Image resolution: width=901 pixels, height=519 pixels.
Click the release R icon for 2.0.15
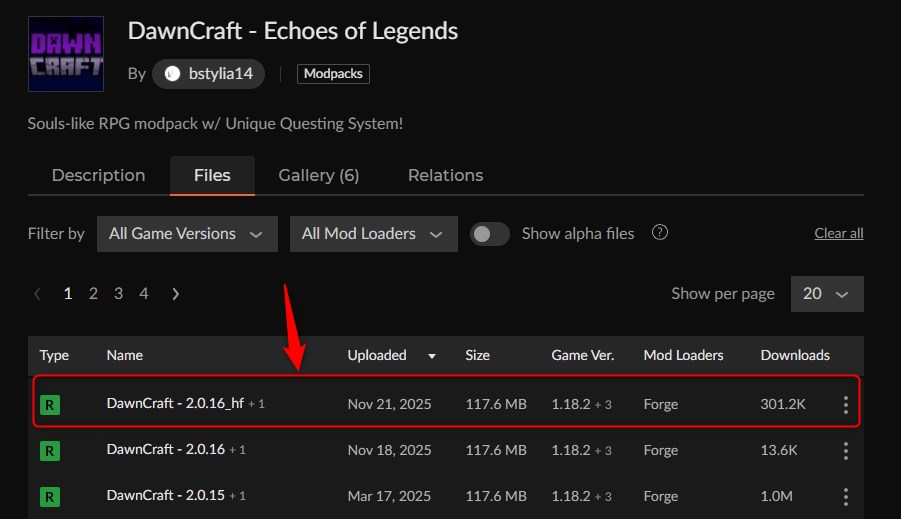(50, 497)
